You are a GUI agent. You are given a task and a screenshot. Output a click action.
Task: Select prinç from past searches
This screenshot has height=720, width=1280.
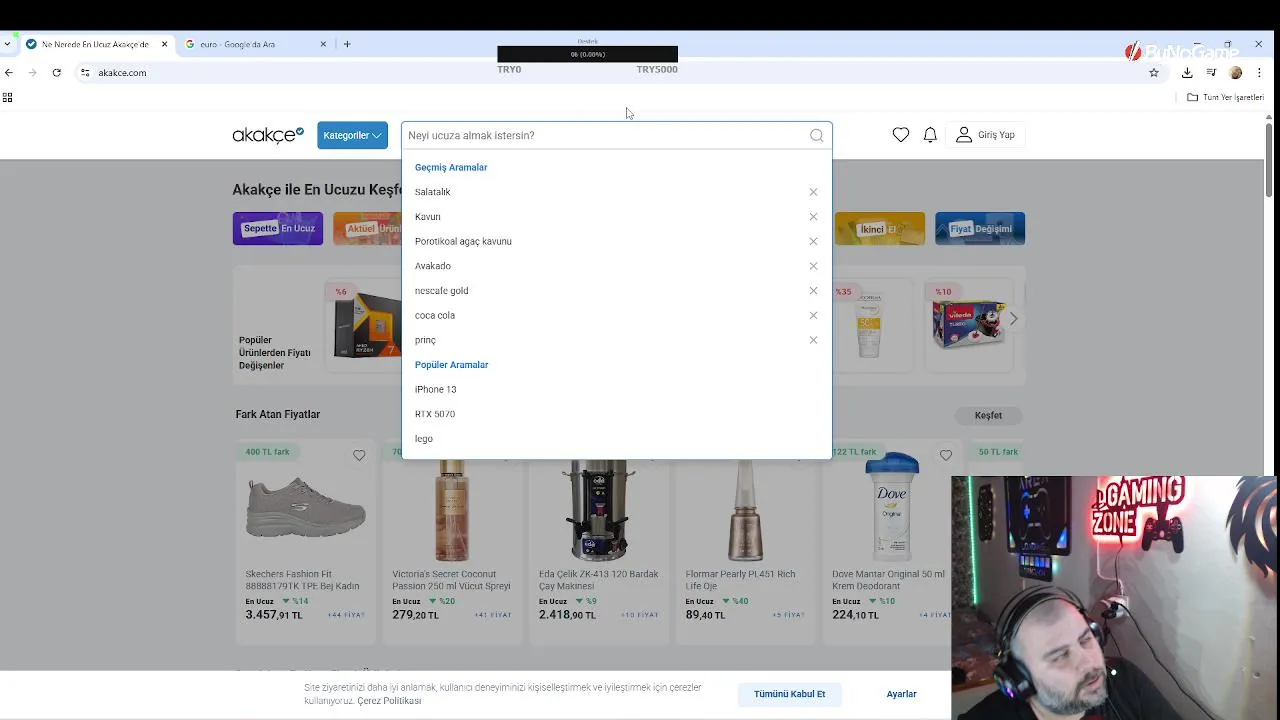click(425, 340)
